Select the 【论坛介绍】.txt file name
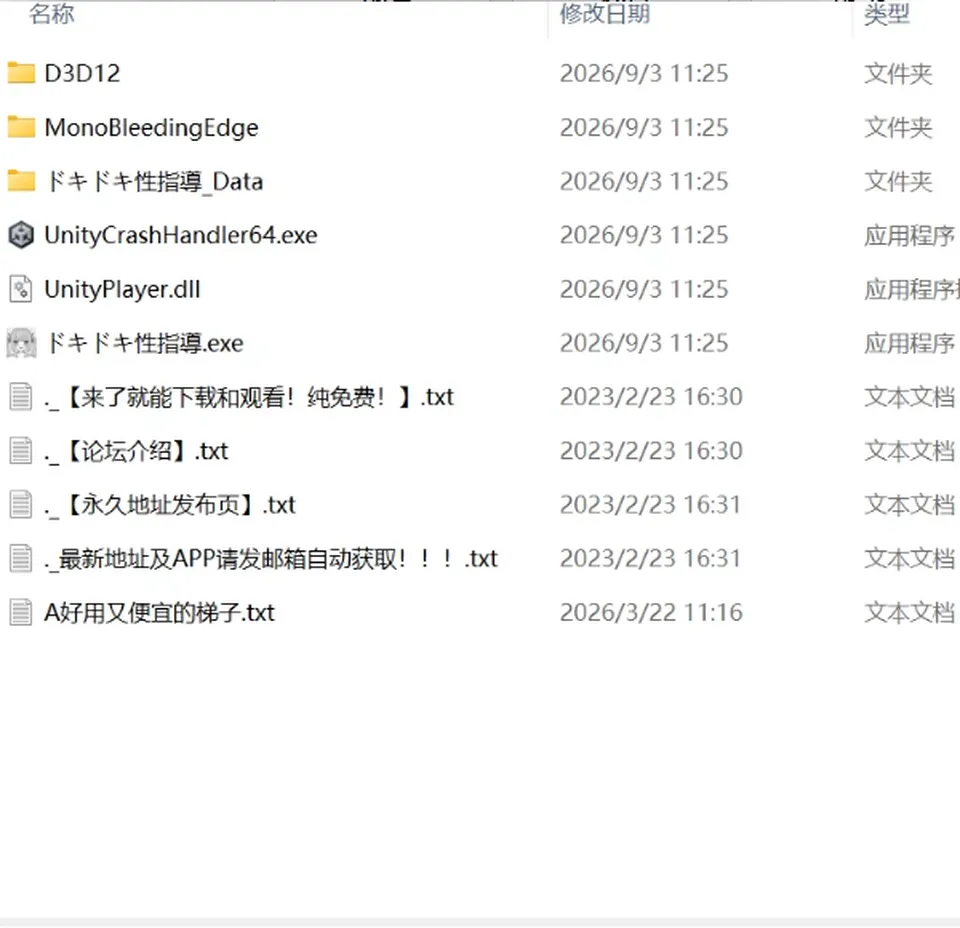This screenshot has height=928, width=960. pyautogui.click(x=136, y=451)
